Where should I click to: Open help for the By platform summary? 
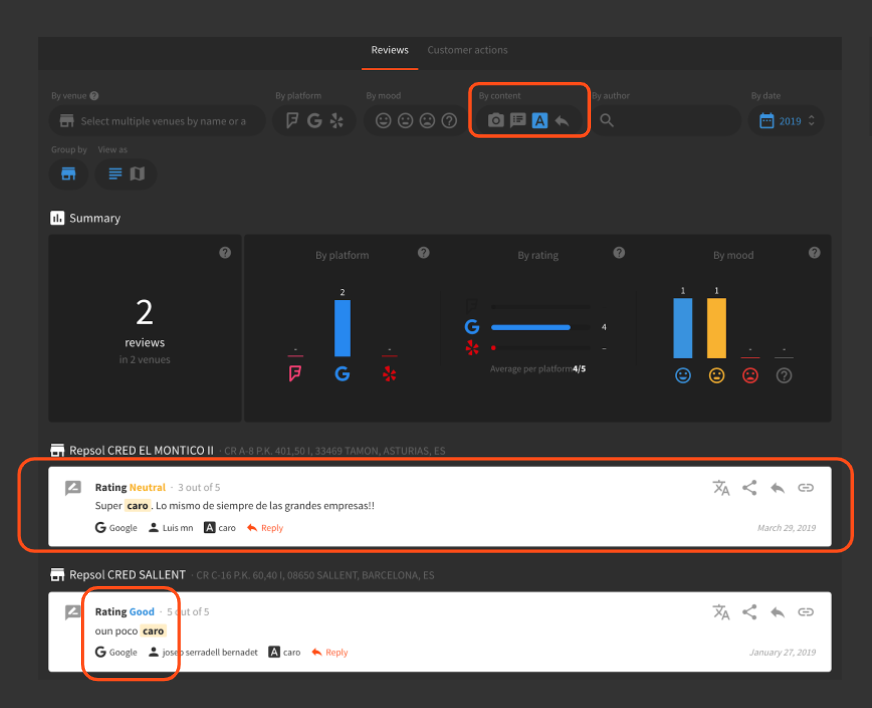click(423, 253)
